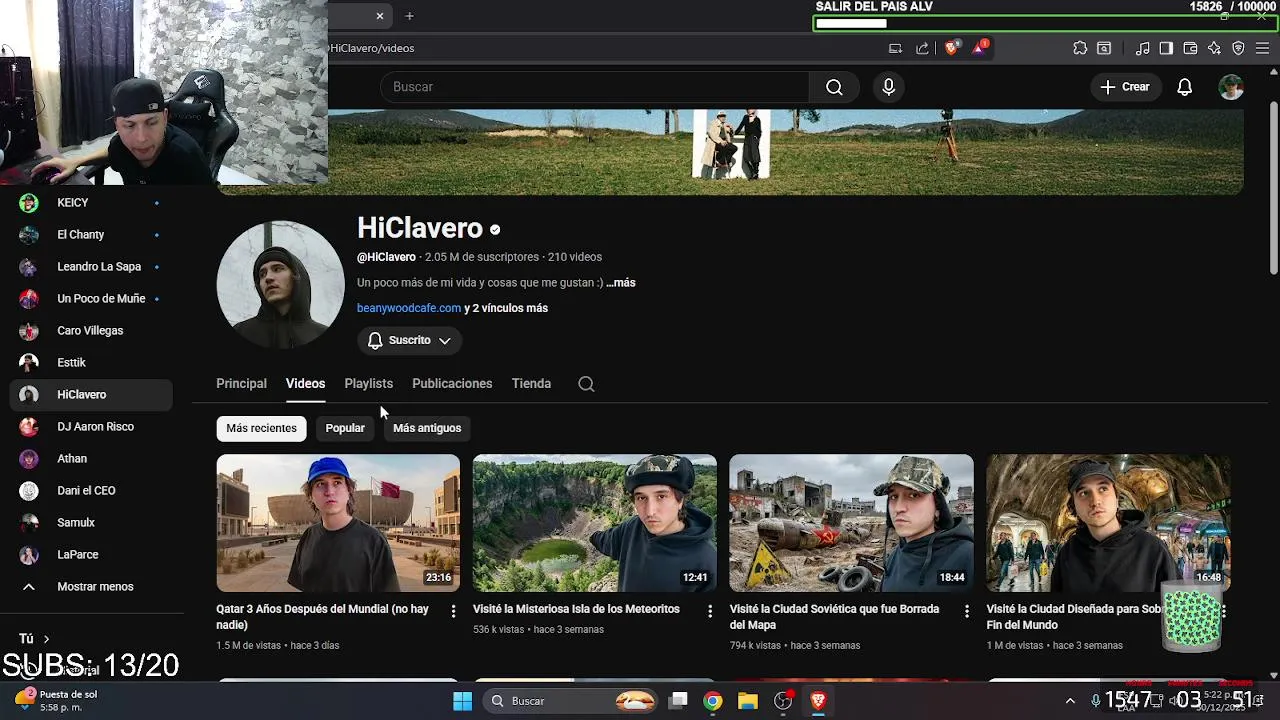Play the Qatar 3 Años Después thumbnail
This screenshot has width=1280, height=720.
(x=338, y=523)
